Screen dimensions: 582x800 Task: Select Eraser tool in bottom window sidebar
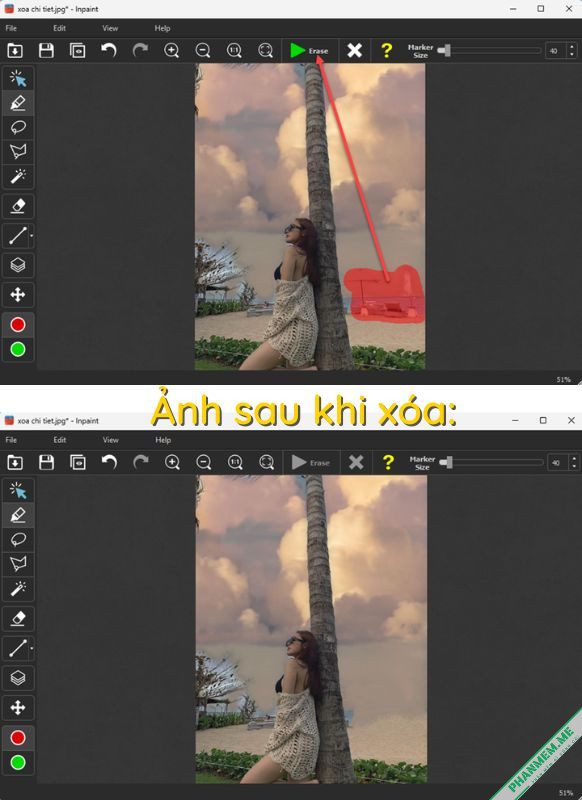[x=18, y=619]
